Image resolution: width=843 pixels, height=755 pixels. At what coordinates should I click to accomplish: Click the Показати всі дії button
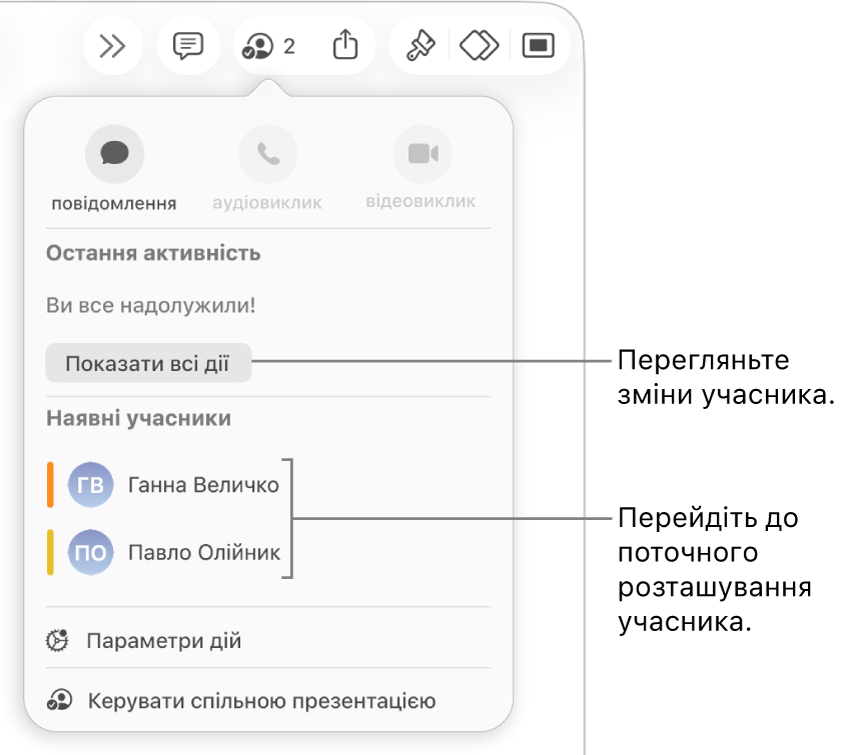tap(148, 364)
